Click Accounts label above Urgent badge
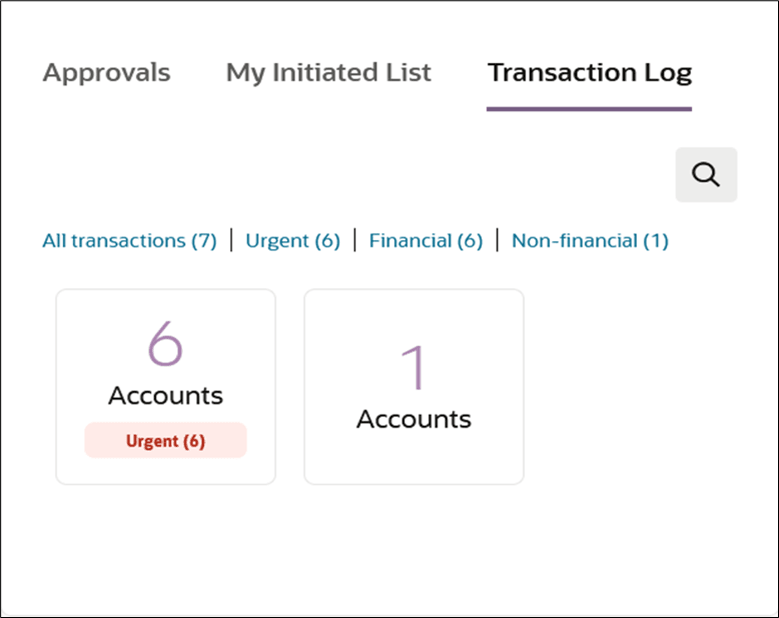 point(165,395)
